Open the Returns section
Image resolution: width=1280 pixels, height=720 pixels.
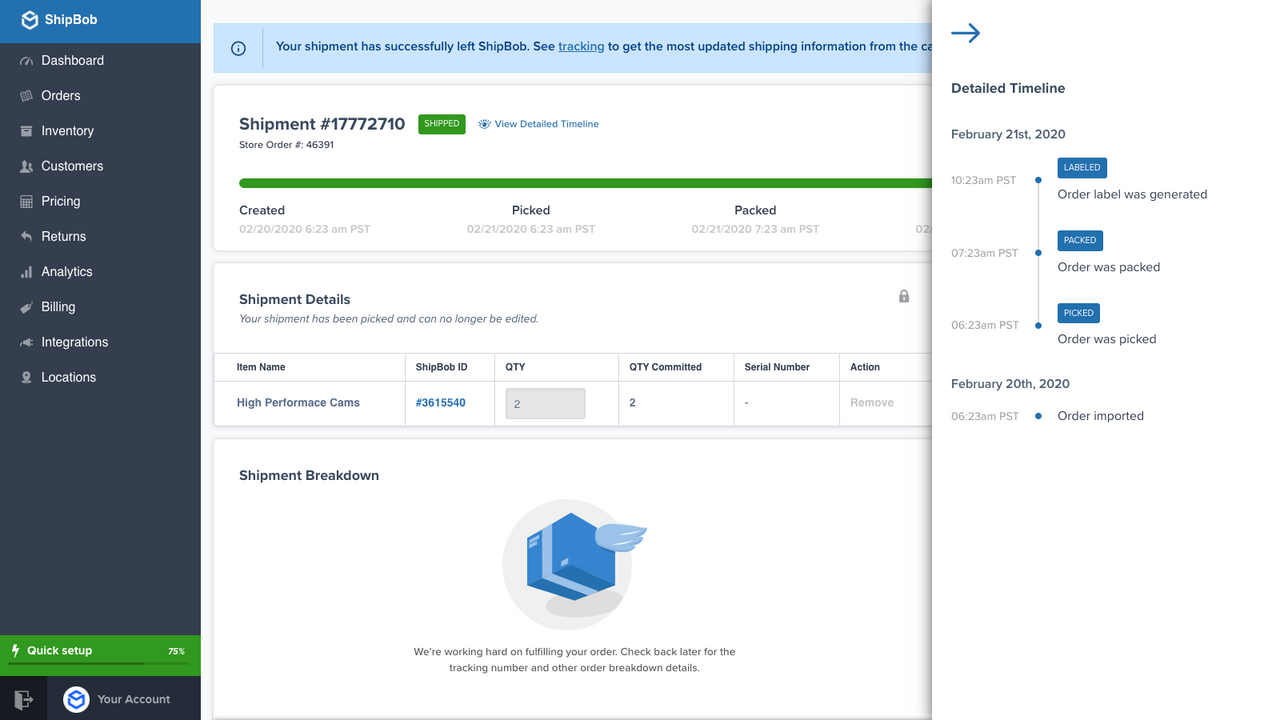point(65,236)
